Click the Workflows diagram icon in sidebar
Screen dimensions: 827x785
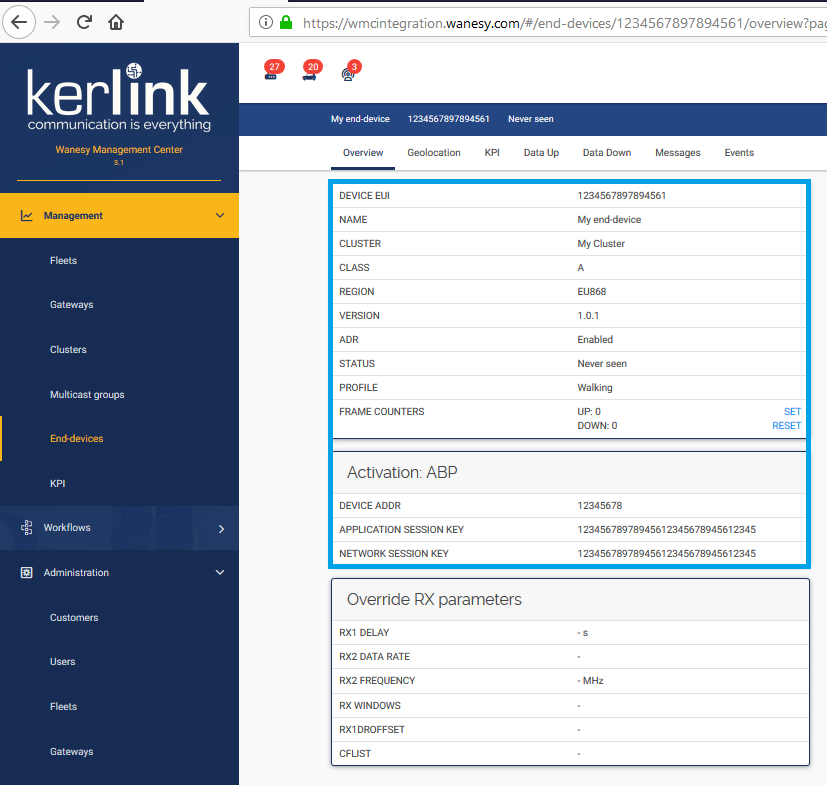tap(27, 528)
